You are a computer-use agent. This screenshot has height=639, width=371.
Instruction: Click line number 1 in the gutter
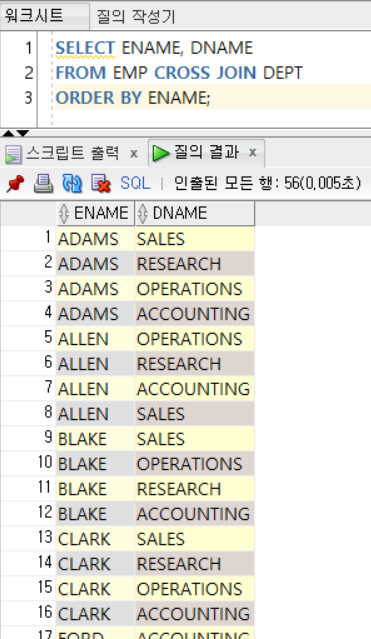(x=28, y=48)
